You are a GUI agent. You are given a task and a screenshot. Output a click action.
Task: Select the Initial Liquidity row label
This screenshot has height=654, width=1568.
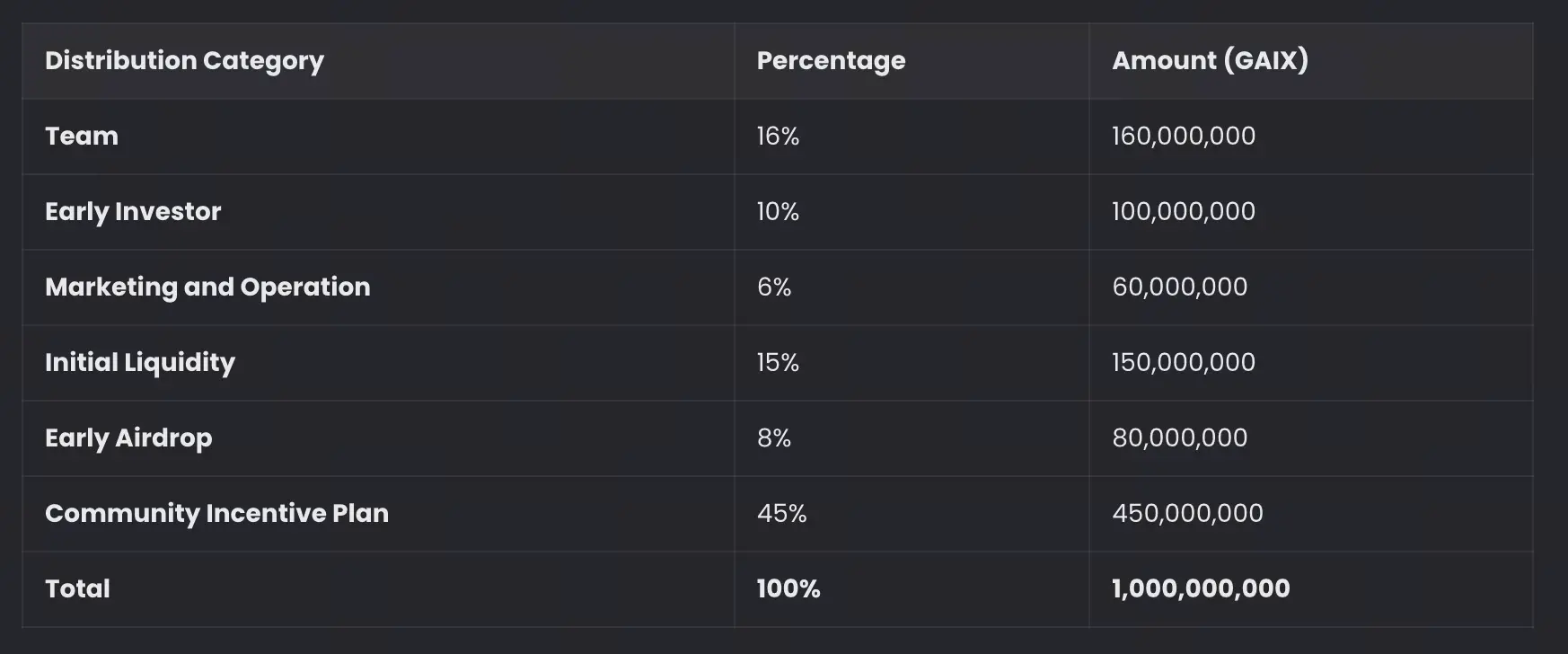click(140, 362)
